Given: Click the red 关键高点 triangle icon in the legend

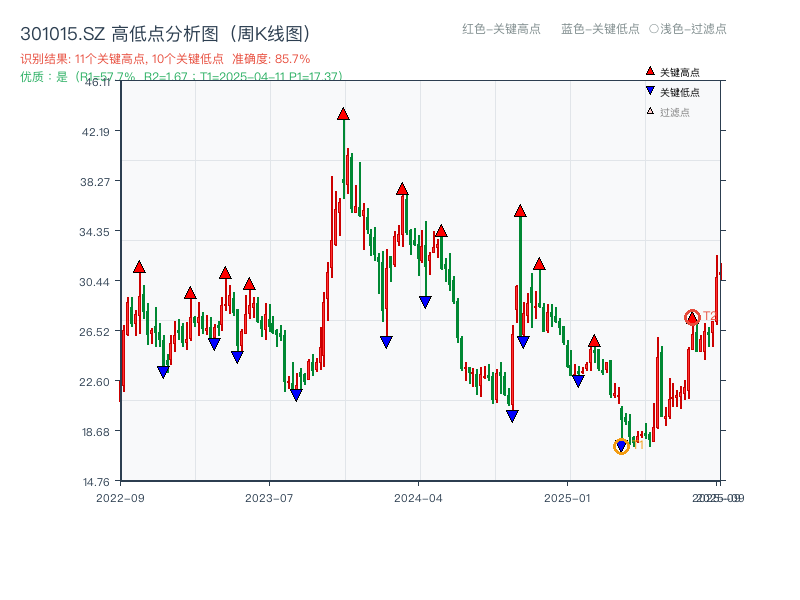Looking at the screenshot, I should point(648,70).
